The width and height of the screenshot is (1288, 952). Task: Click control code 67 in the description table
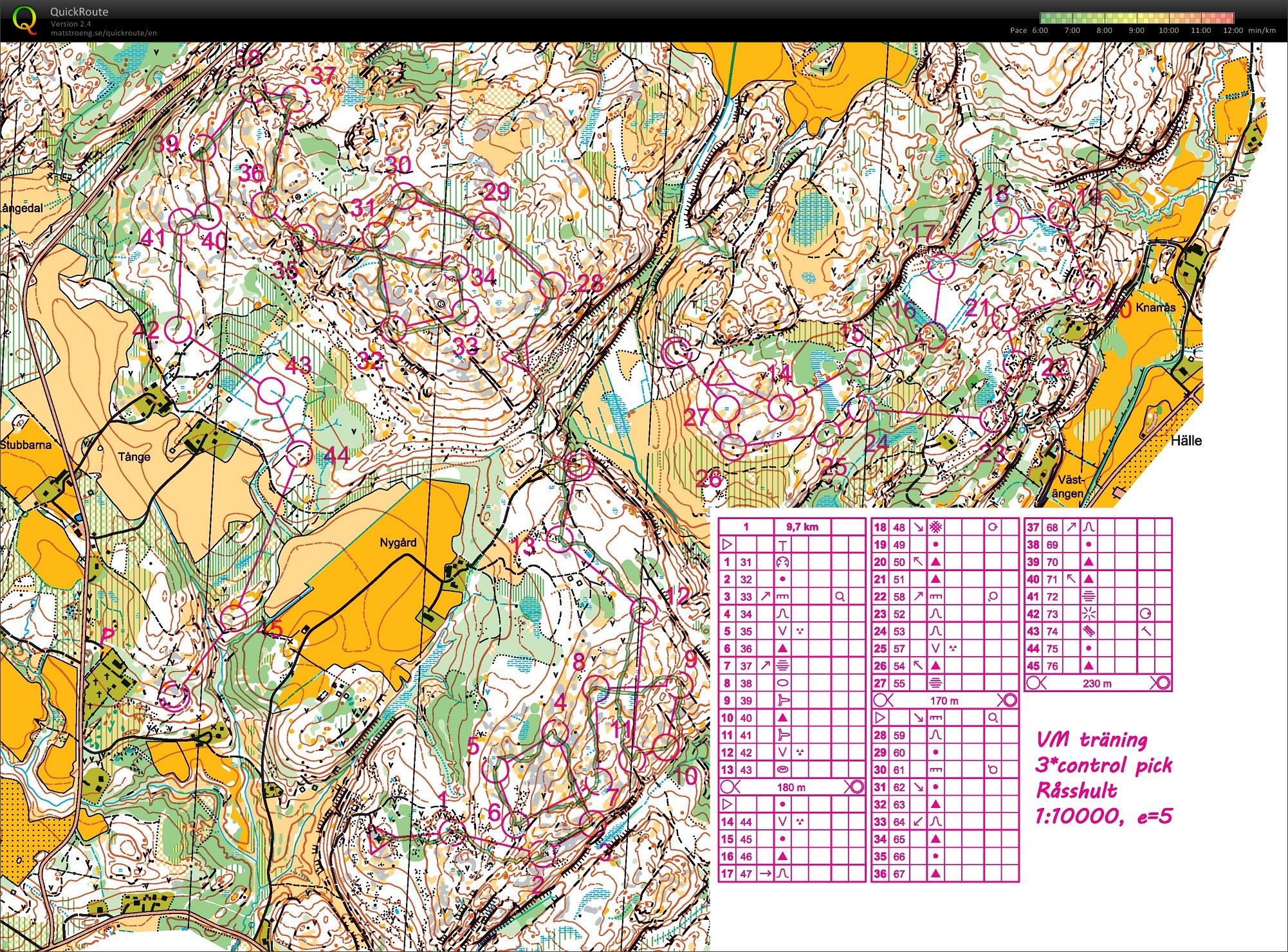[899, 874]
